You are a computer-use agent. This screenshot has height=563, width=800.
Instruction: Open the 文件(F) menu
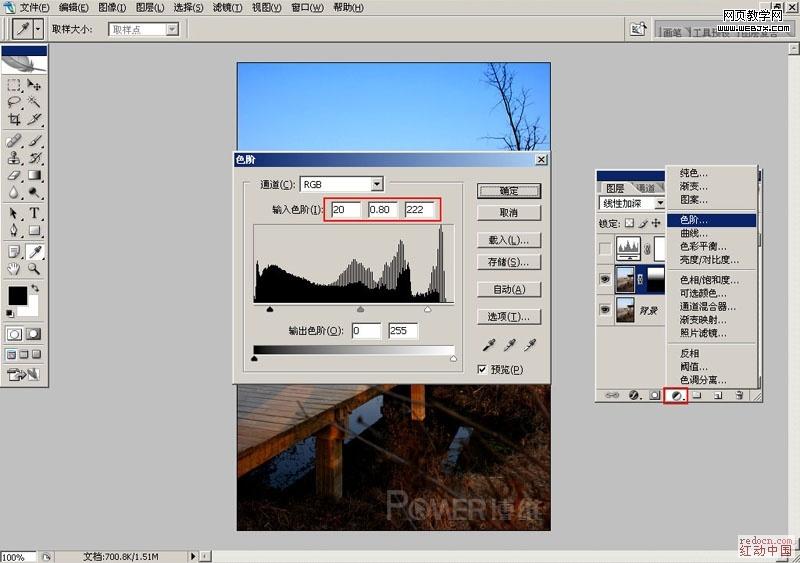pos(34,7)
